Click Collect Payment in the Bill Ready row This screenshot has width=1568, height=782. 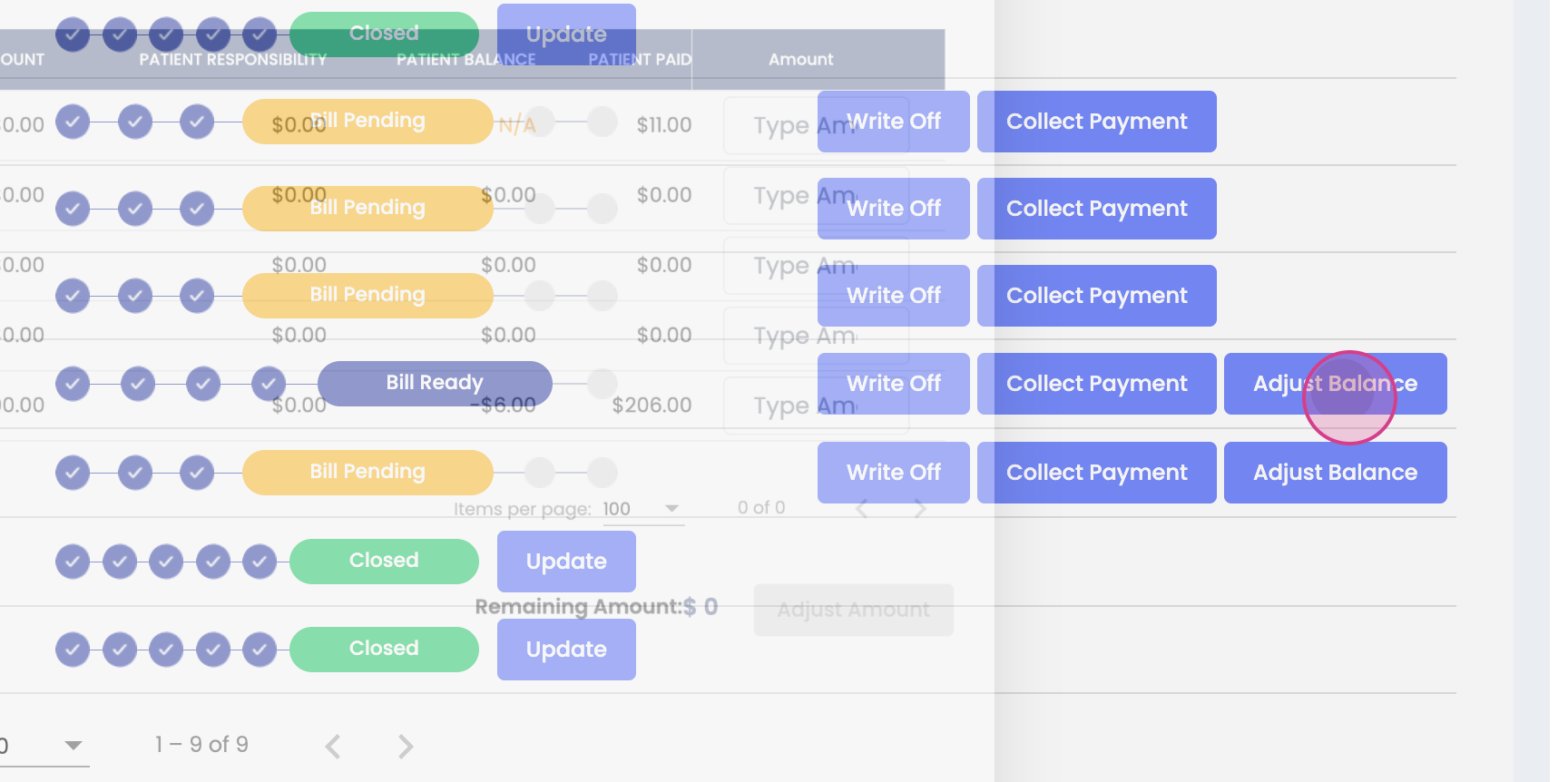(x=1096, y=384)
